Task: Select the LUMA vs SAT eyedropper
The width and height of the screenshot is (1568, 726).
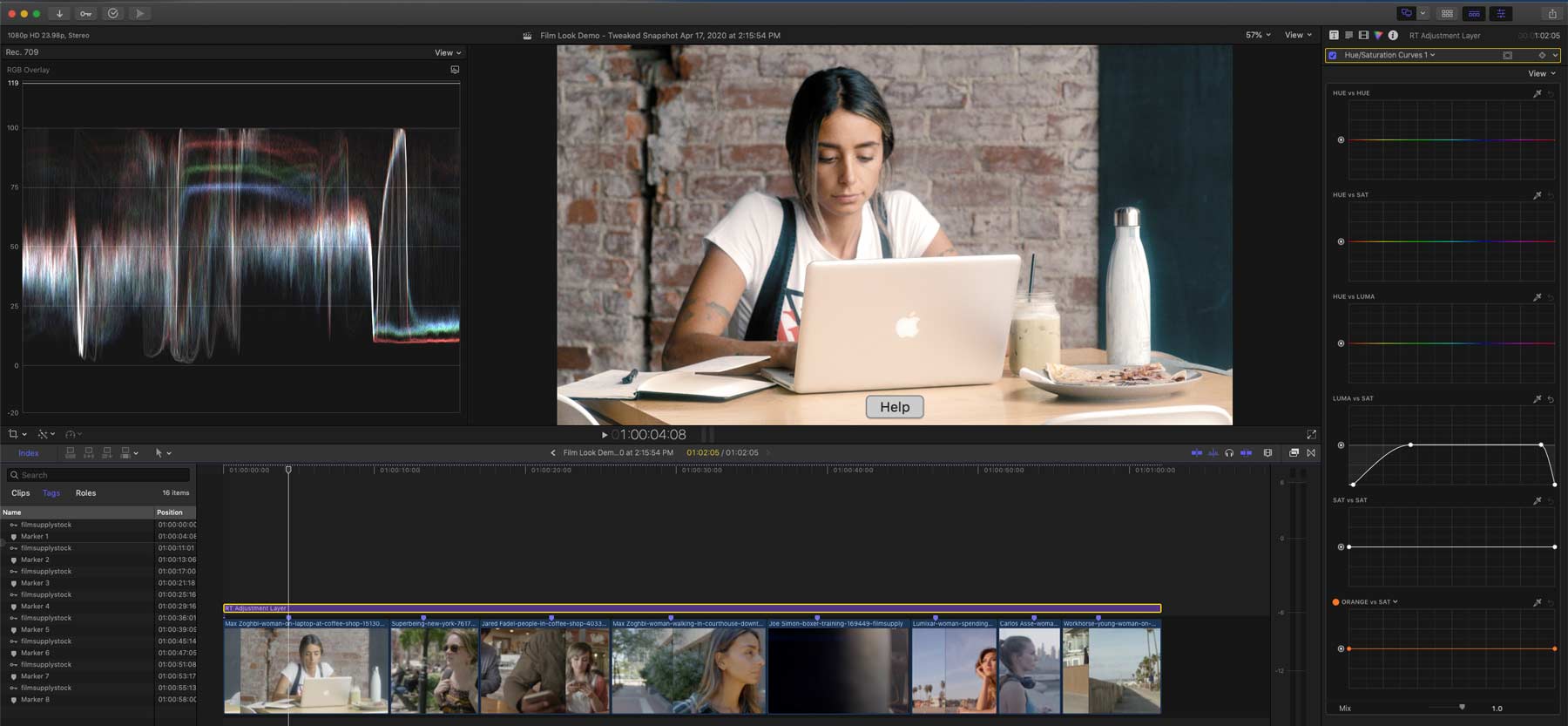Action: point(1538,398)
